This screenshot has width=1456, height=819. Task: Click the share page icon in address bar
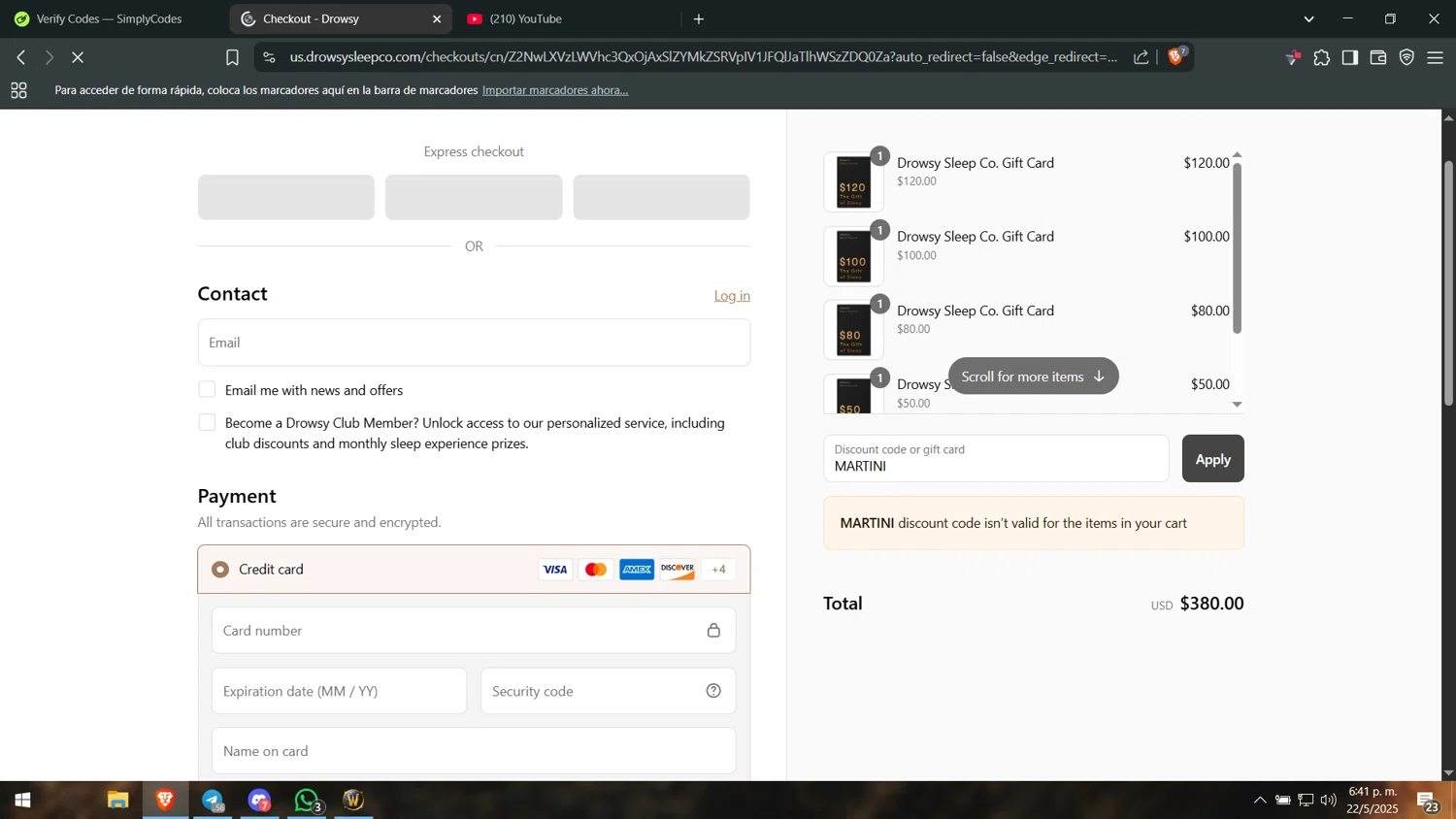pyautogui.click(x=1142, y=57)
